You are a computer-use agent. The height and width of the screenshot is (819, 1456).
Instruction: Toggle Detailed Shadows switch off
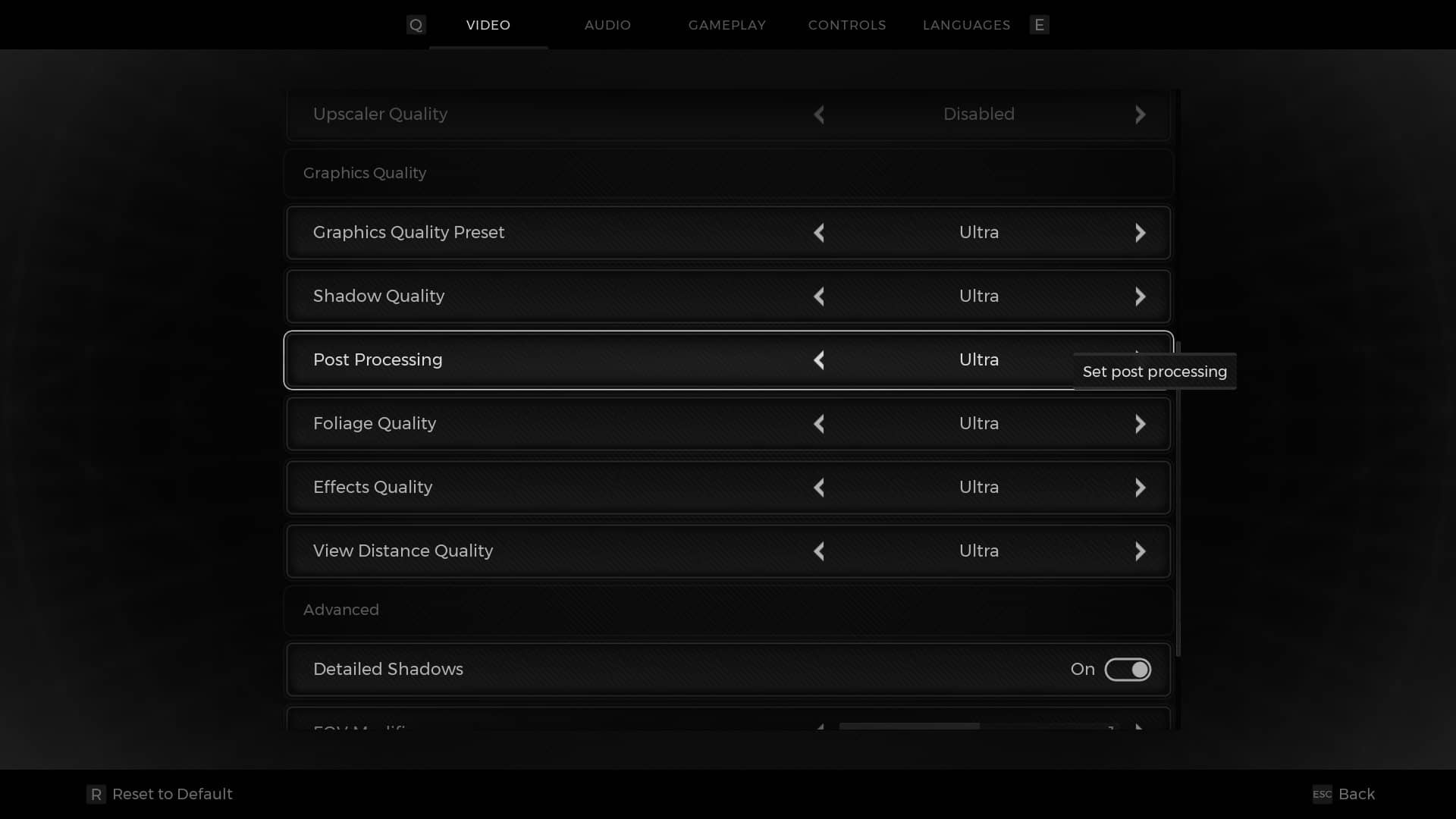click(1128, 670)
